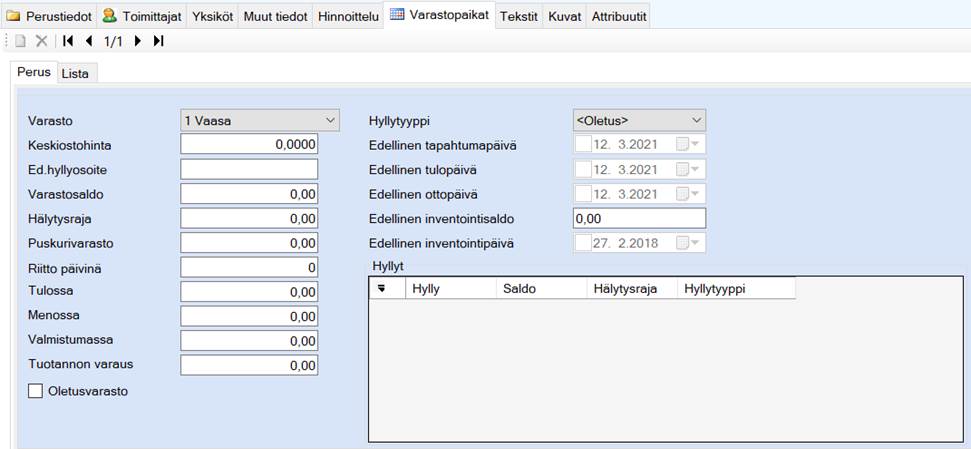Go to next record arrow
Screen dimensions: 971x449
(137, 41)
